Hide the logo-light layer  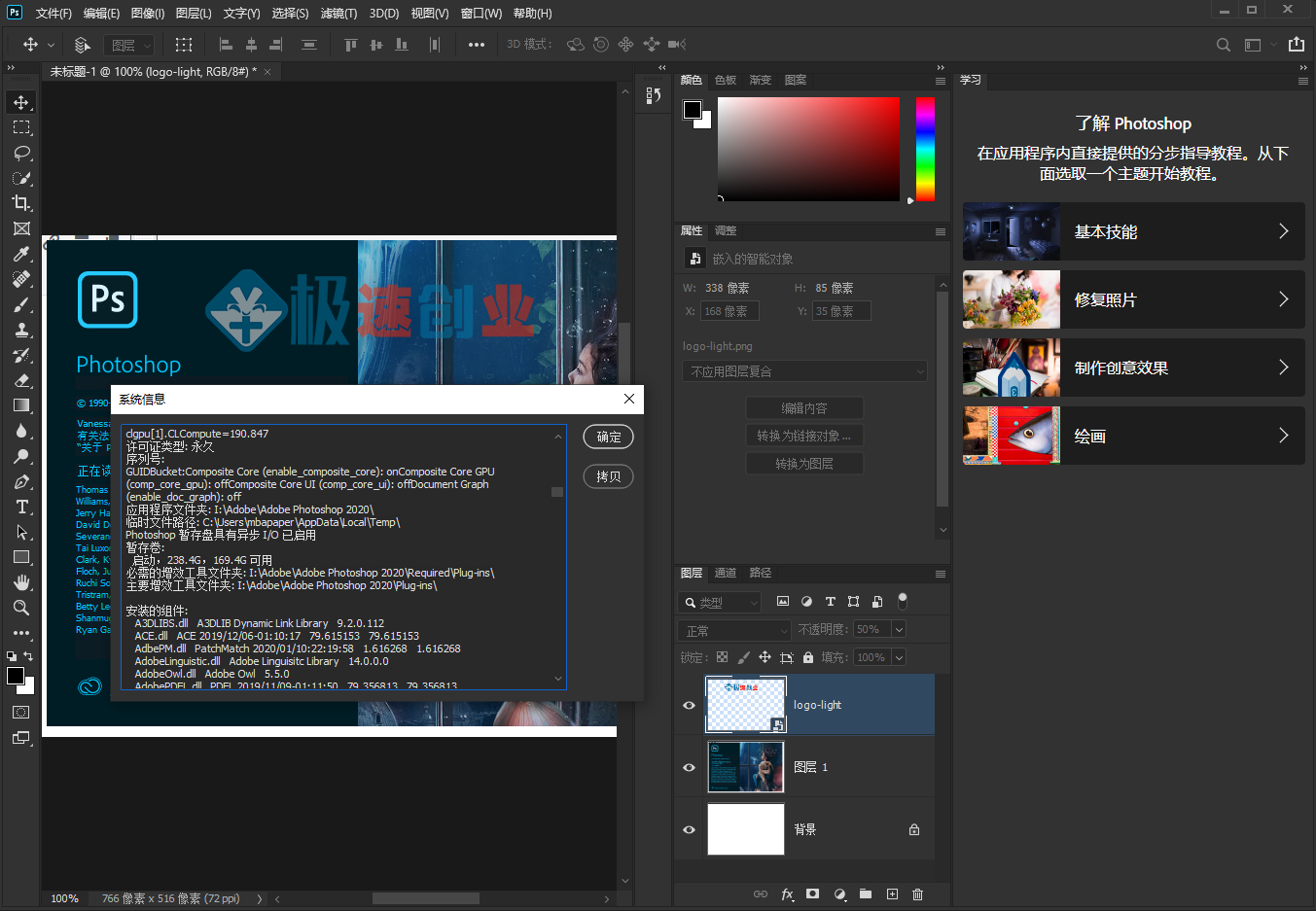(690, 705)
